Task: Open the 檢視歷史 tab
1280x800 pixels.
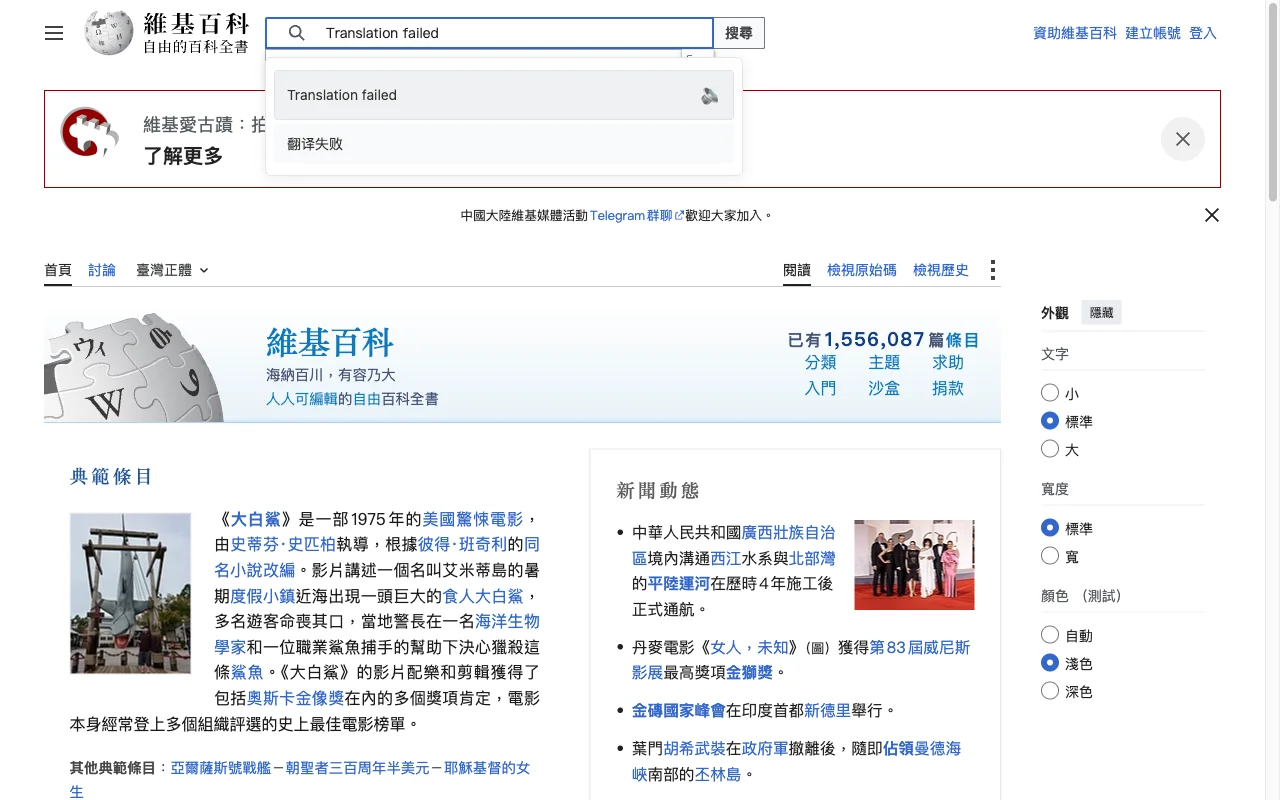Action: click(941, 270)
